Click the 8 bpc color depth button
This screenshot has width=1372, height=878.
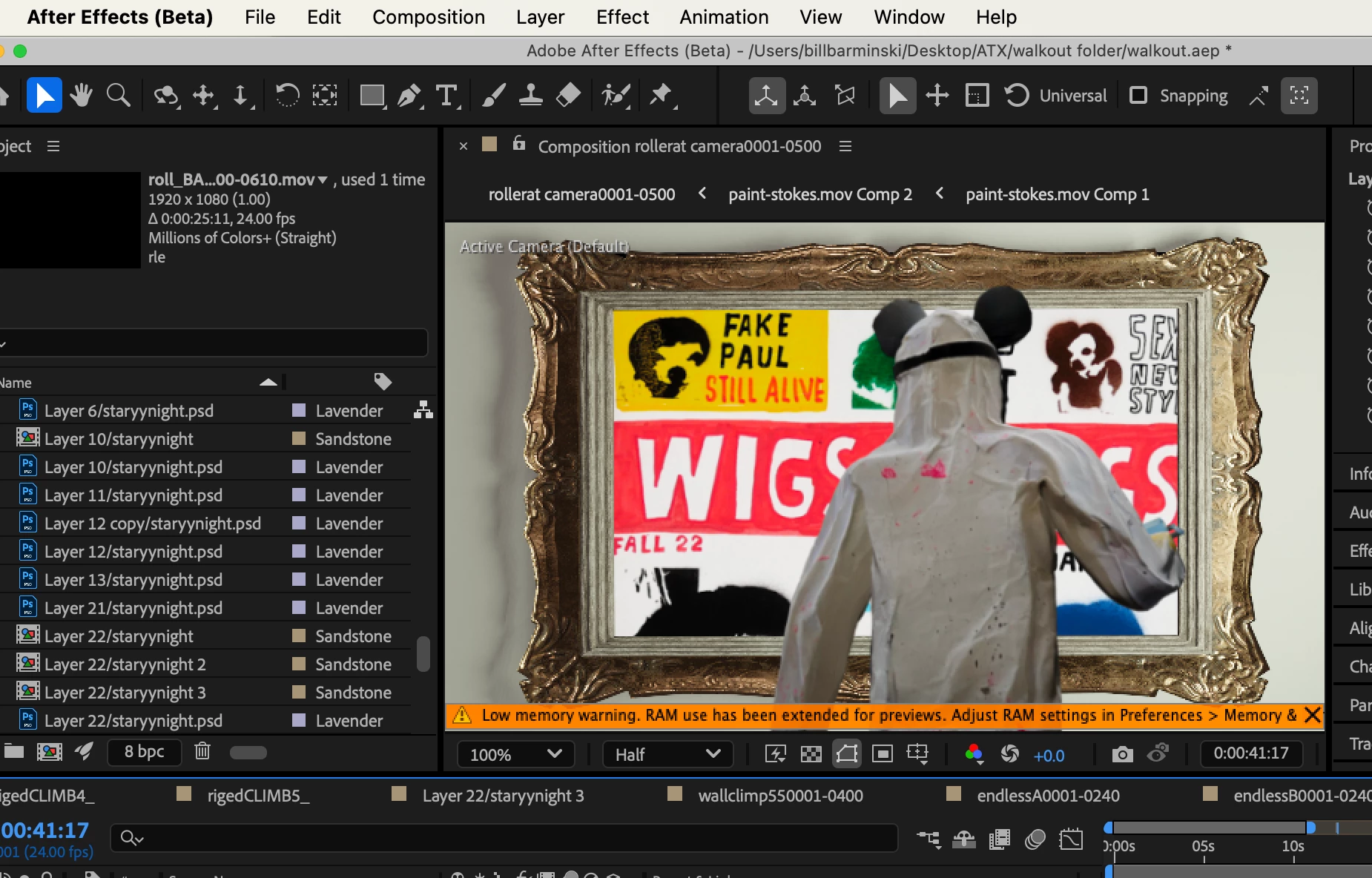tap(145, 752)
